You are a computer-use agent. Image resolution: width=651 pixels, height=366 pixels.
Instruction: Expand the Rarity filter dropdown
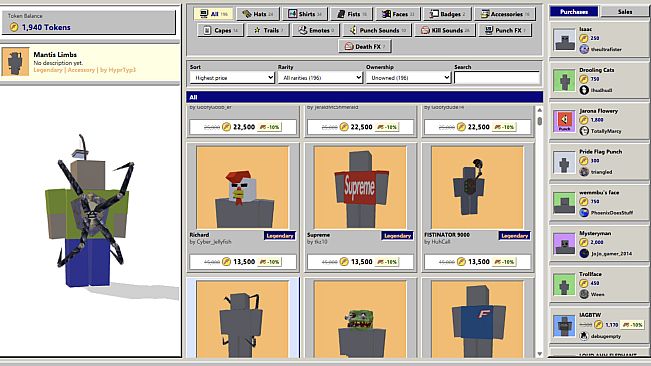[320, 78]
